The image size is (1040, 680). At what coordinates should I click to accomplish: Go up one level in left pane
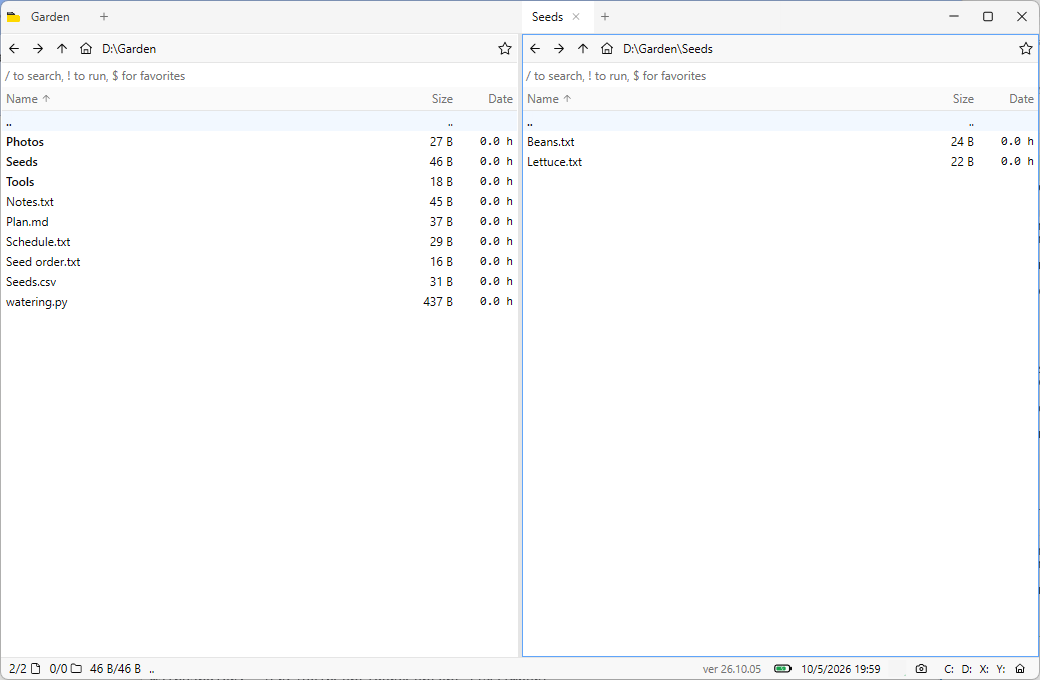[62, 48]
